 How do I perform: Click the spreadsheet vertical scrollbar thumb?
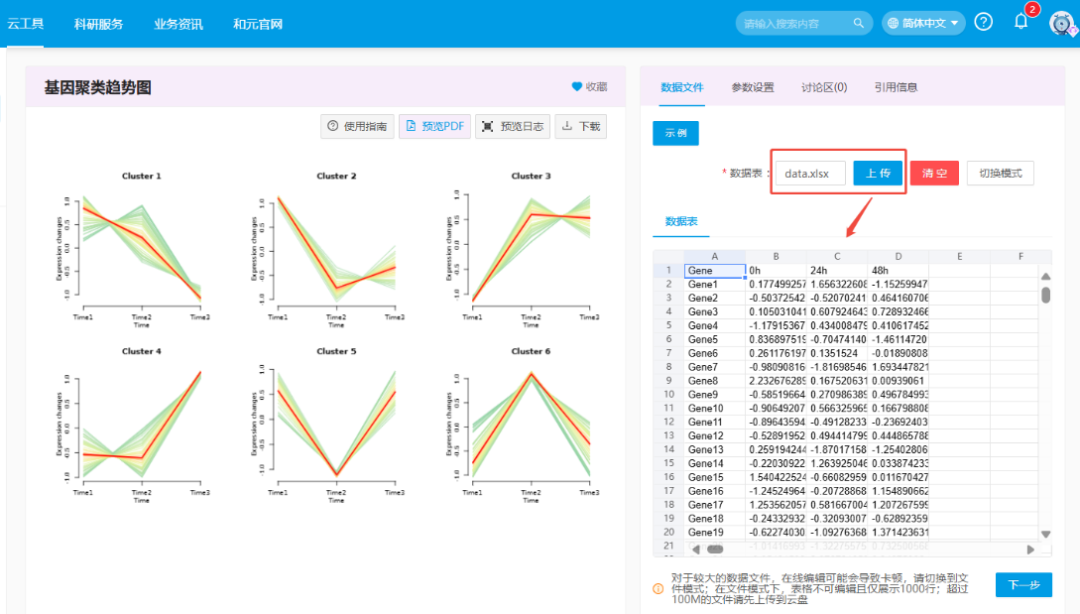tap(1046, 295)
